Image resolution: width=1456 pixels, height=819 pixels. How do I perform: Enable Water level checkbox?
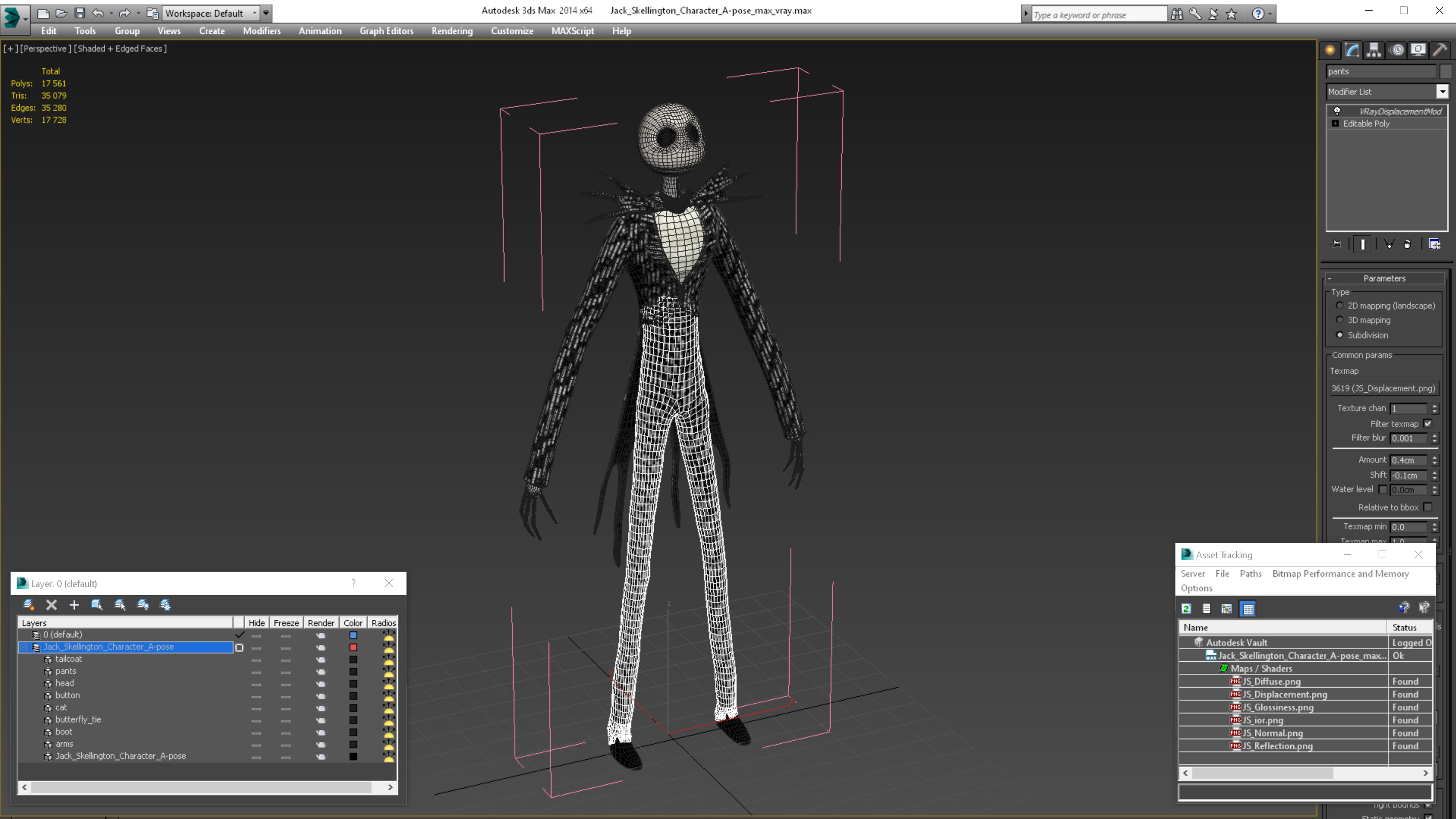click(x=1382, y=489)
